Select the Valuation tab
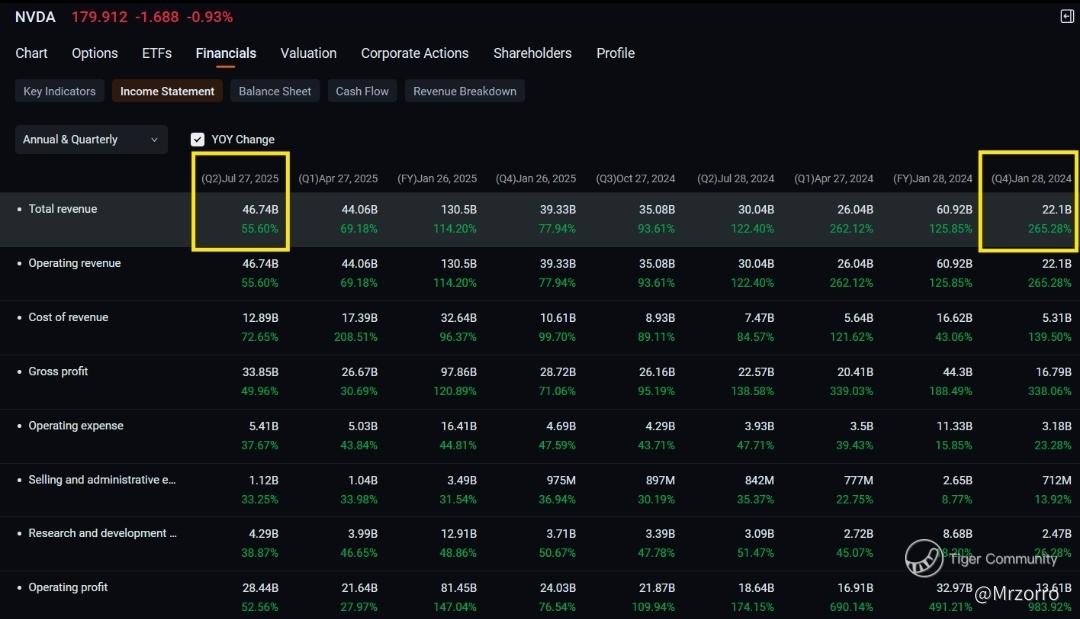The width and height of the screenshot is (1080, 619). (x=308, y=53)
